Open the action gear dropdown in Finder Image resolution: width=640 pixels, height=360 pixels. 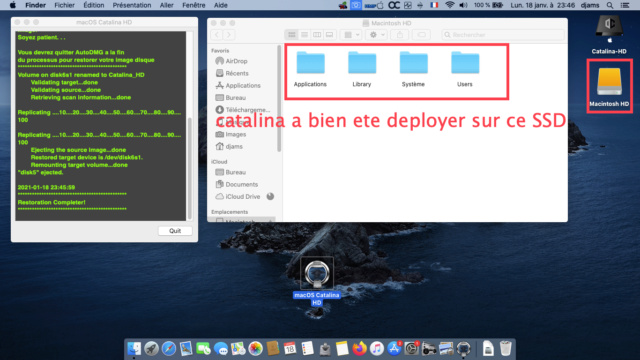point(377,35)
